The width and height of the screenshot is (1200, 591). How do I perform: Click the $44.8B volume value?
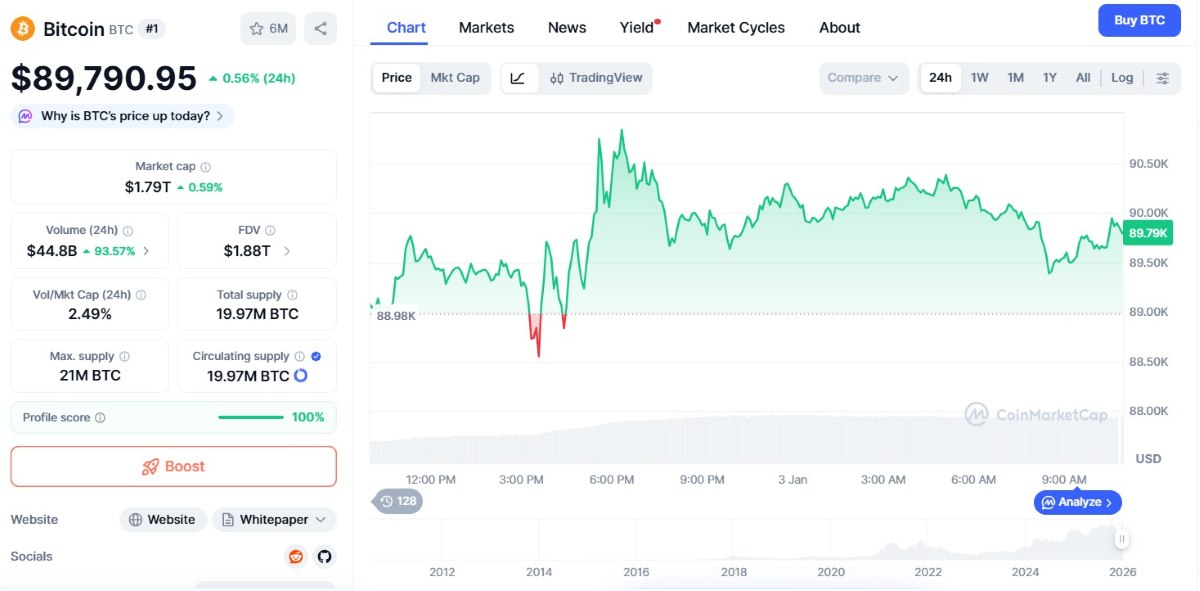(52, 251)
